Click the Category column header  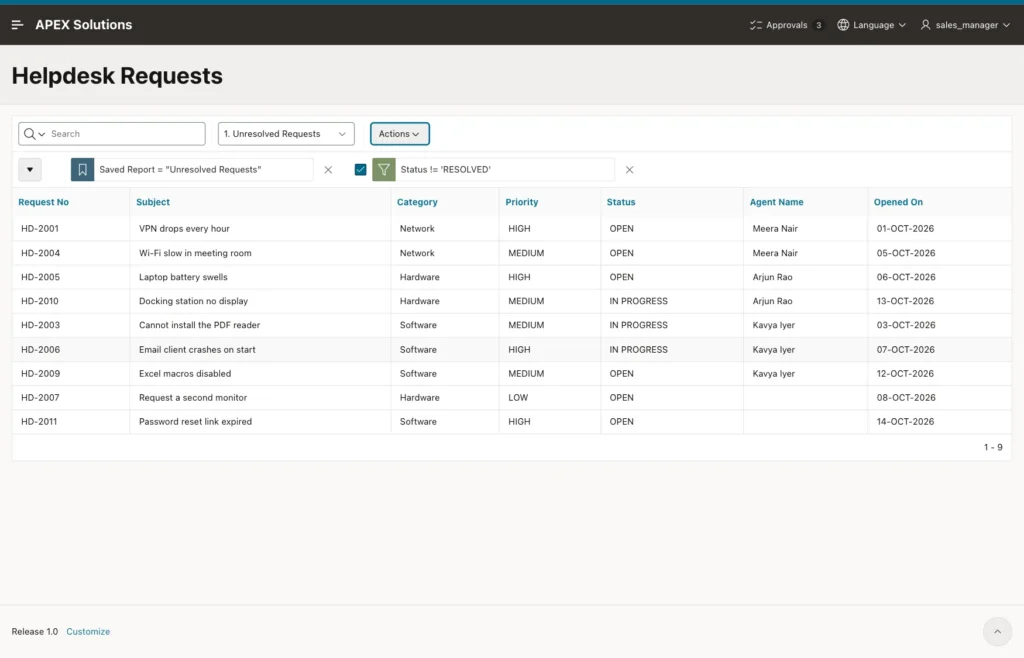[x=417, y=202]
